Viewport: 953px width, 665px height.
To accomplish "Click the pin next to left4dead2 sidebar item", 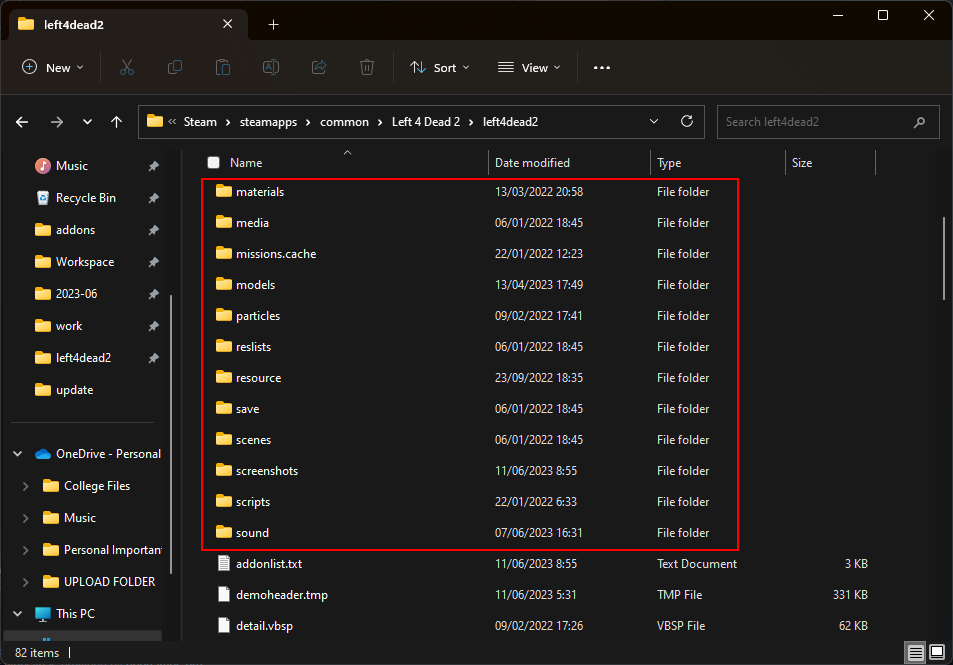I will pos(153,358).
